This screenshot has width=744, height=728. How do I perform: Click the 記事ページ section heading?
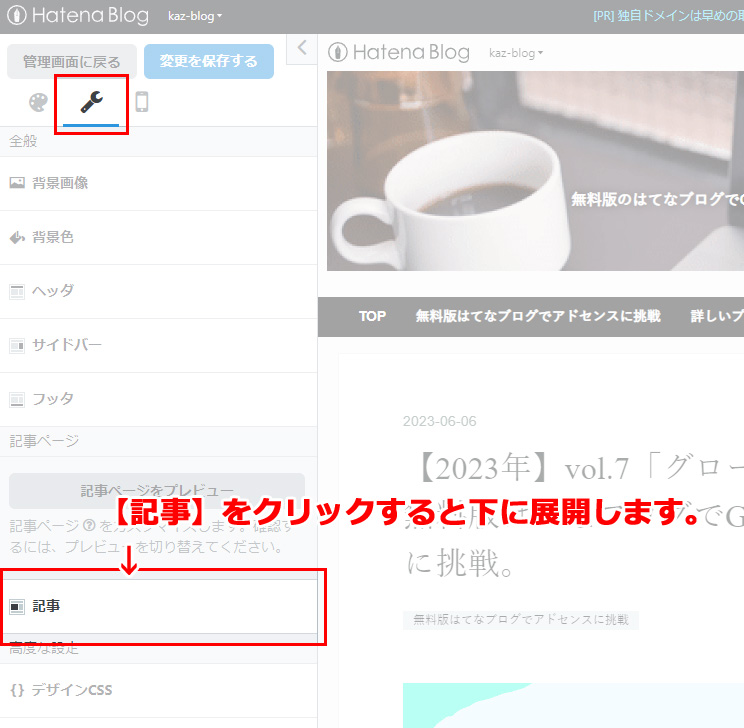(44, 441)
